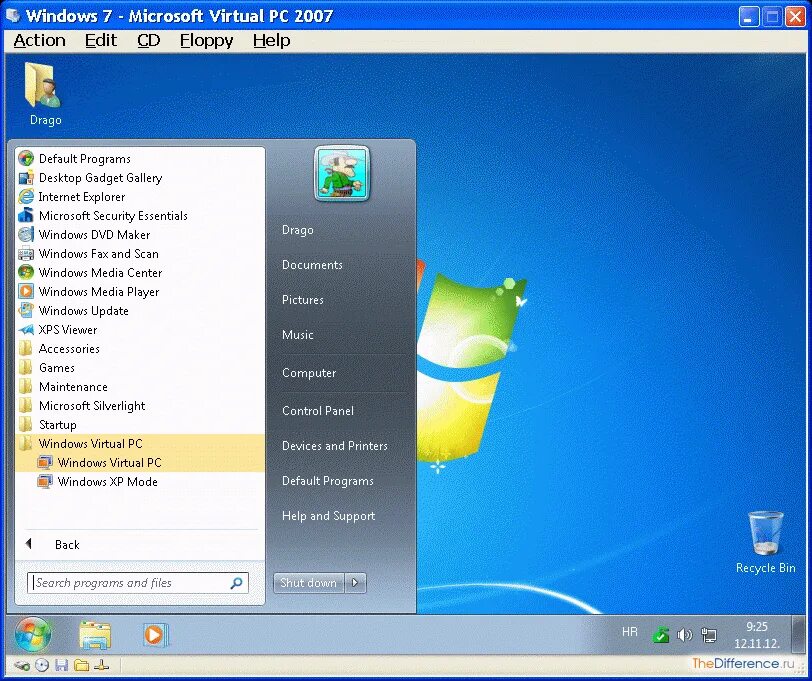Click the Windows Start orb

coord(33,634)
